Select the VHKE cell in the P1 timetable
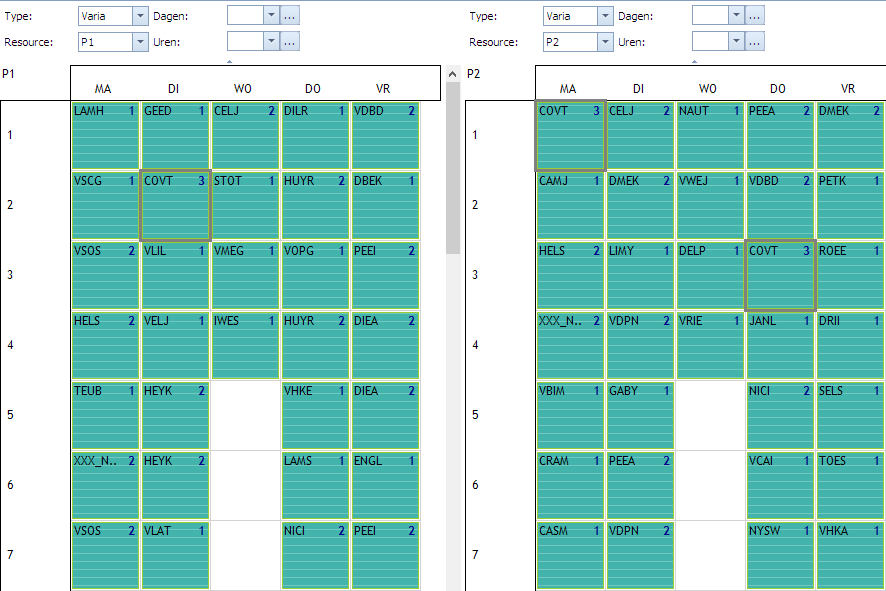The width and height of the screenshot is (886, 591). tap(315, 416)
